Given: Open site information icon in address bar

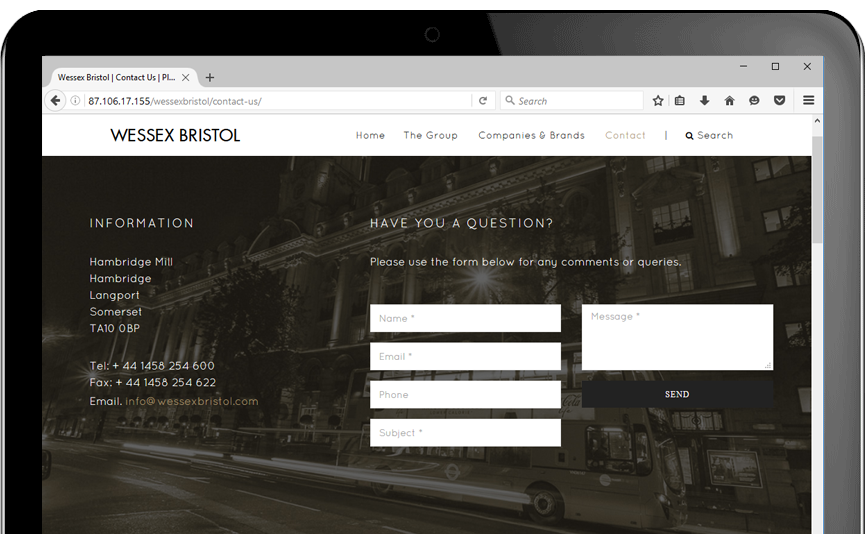Looking at the screenshot, I should click(x=76, y=101).
